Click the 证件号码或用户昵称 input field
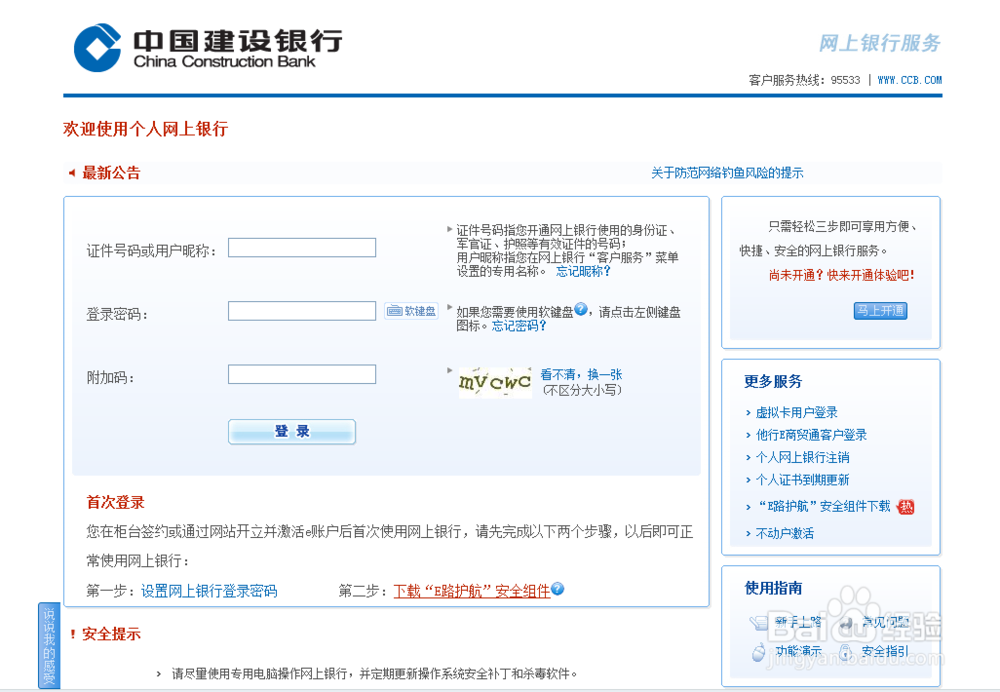 tap(302, 247)
